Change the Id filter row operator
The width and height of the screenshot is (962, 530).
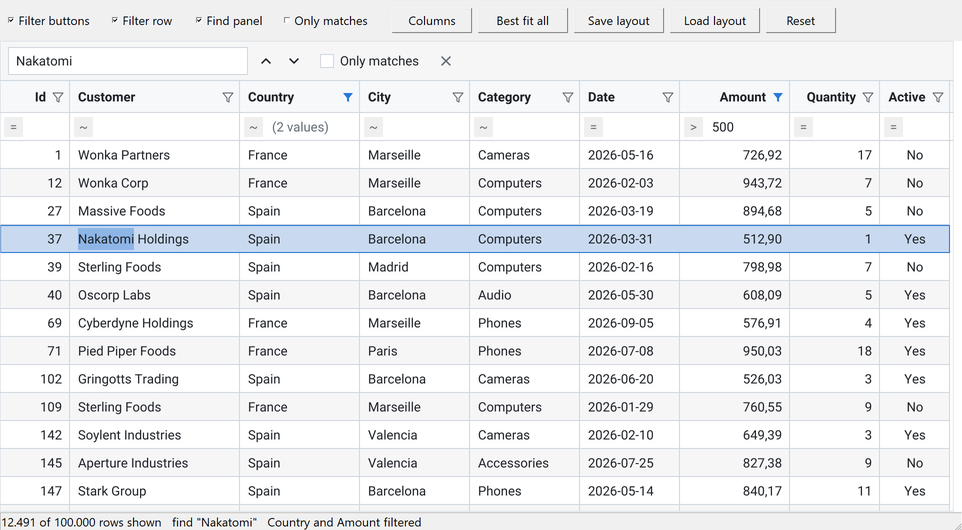[13, 127]
